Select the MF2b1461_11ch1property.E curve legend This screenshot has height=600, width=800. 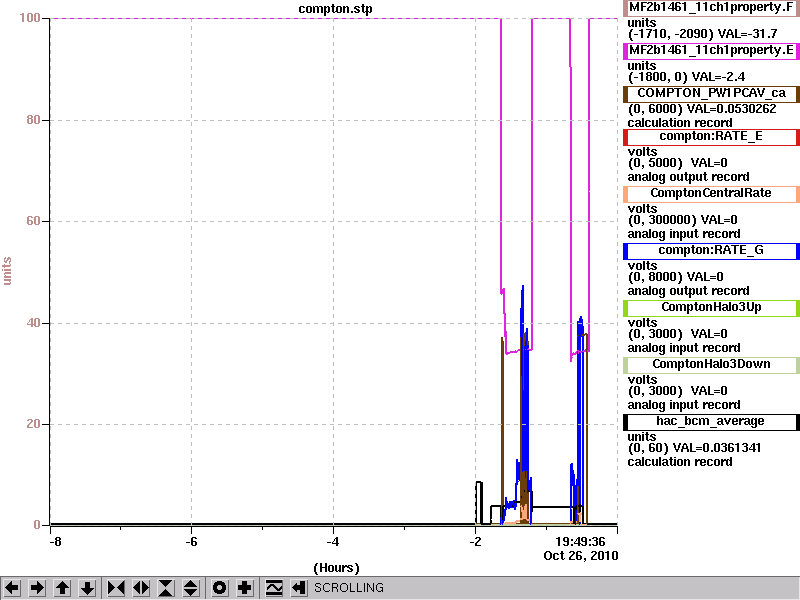(x=711, y=51)
